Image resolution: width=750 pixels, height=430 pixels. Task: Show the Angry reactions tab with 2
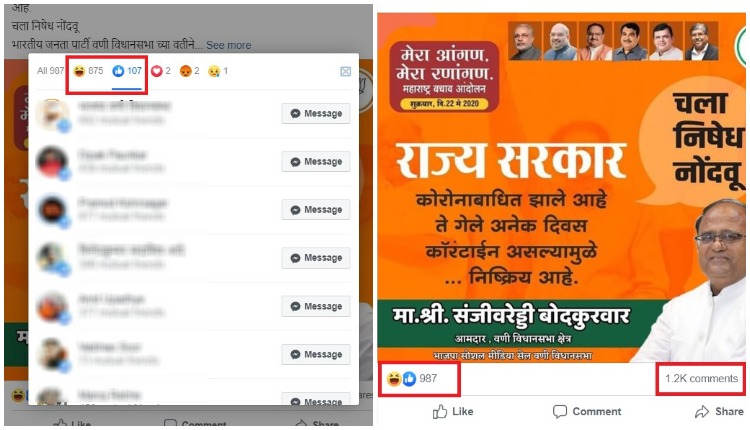tap(189, 71)
